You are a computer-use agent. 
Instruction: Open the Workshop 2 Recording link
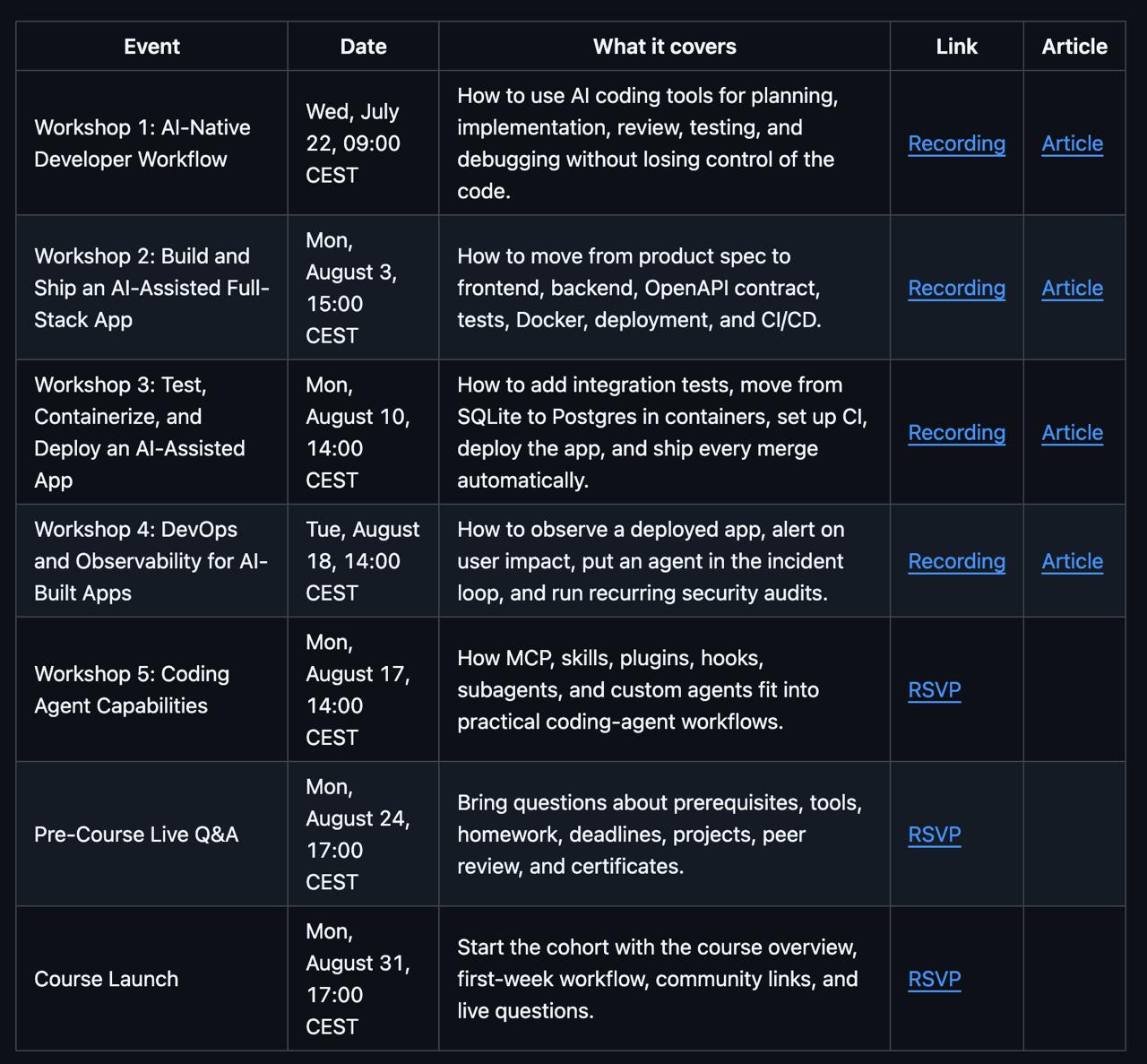956,288
